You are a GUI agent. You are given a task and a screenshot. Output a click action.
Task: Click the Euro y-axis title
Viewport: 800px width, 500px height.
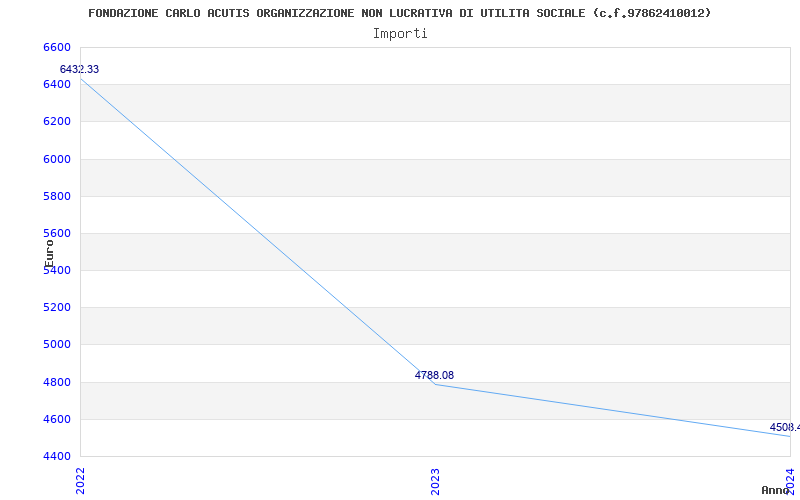(49, 254)
